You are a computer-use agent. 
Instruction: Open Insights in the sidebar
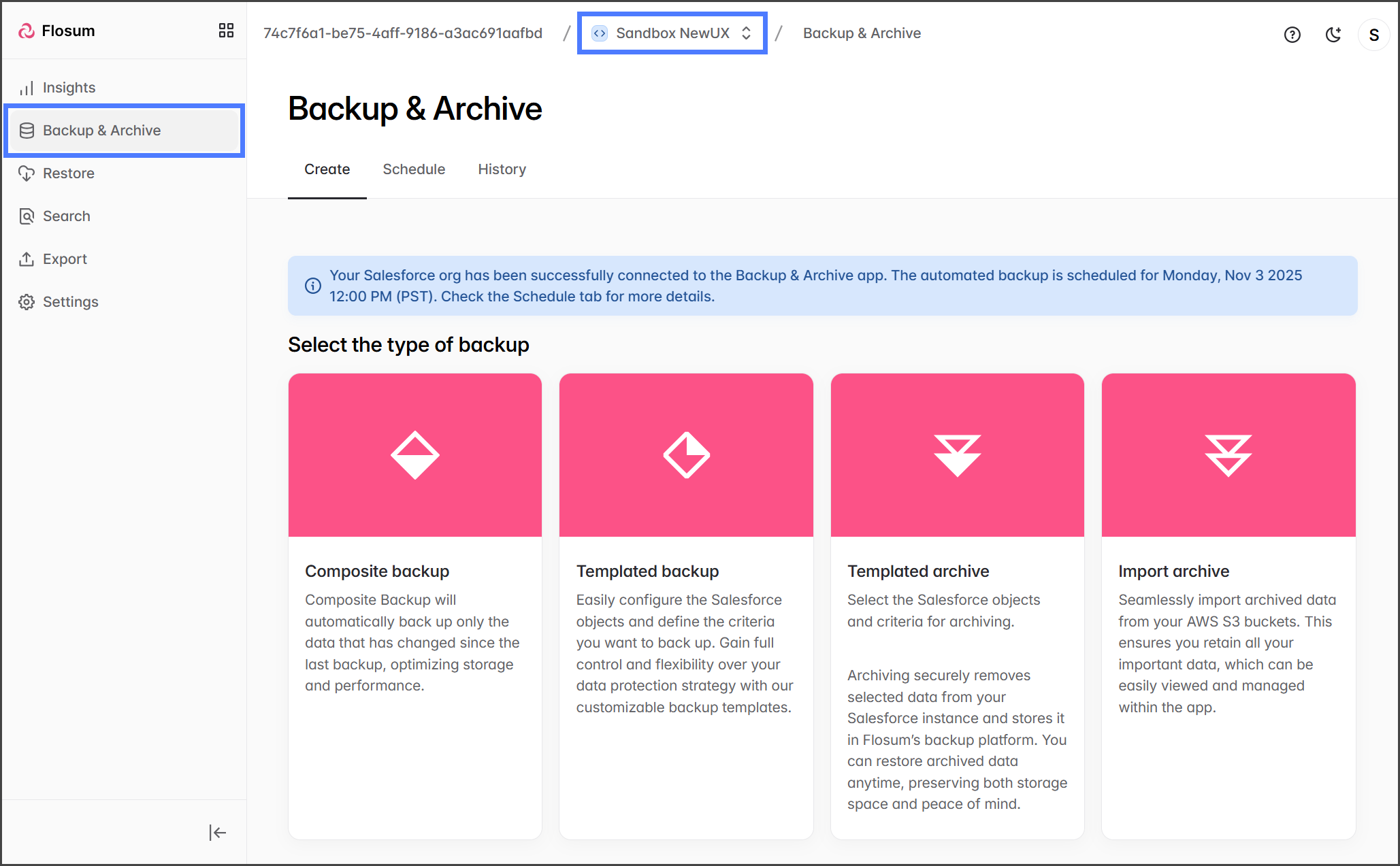69,88
